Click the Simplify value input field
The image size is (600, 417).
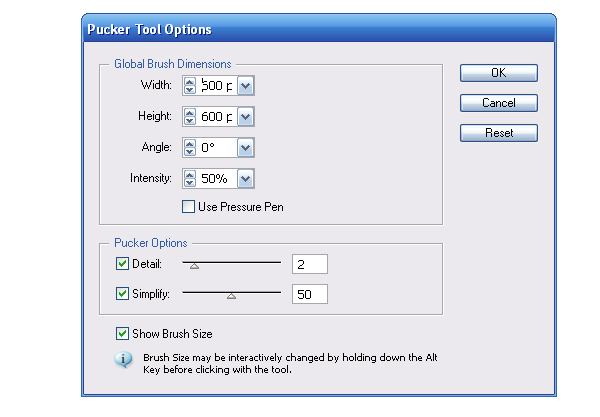coord(310,294)
